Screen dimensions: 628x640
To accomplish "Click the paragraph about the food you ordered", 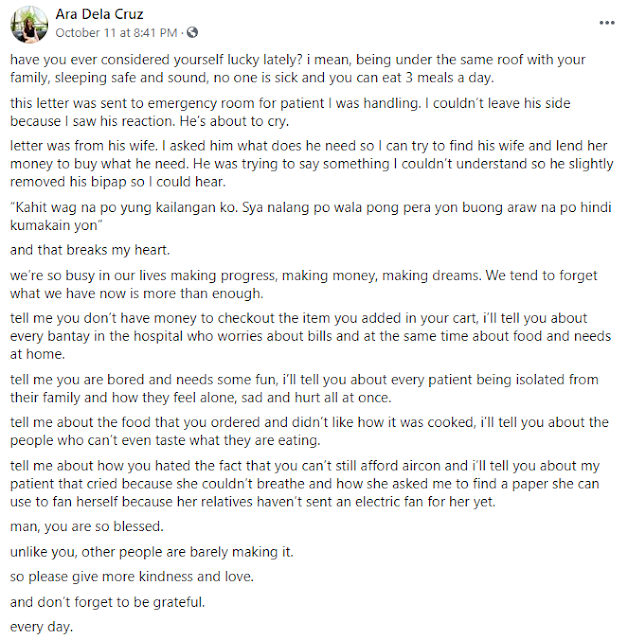I will click(x=300, y=432).
